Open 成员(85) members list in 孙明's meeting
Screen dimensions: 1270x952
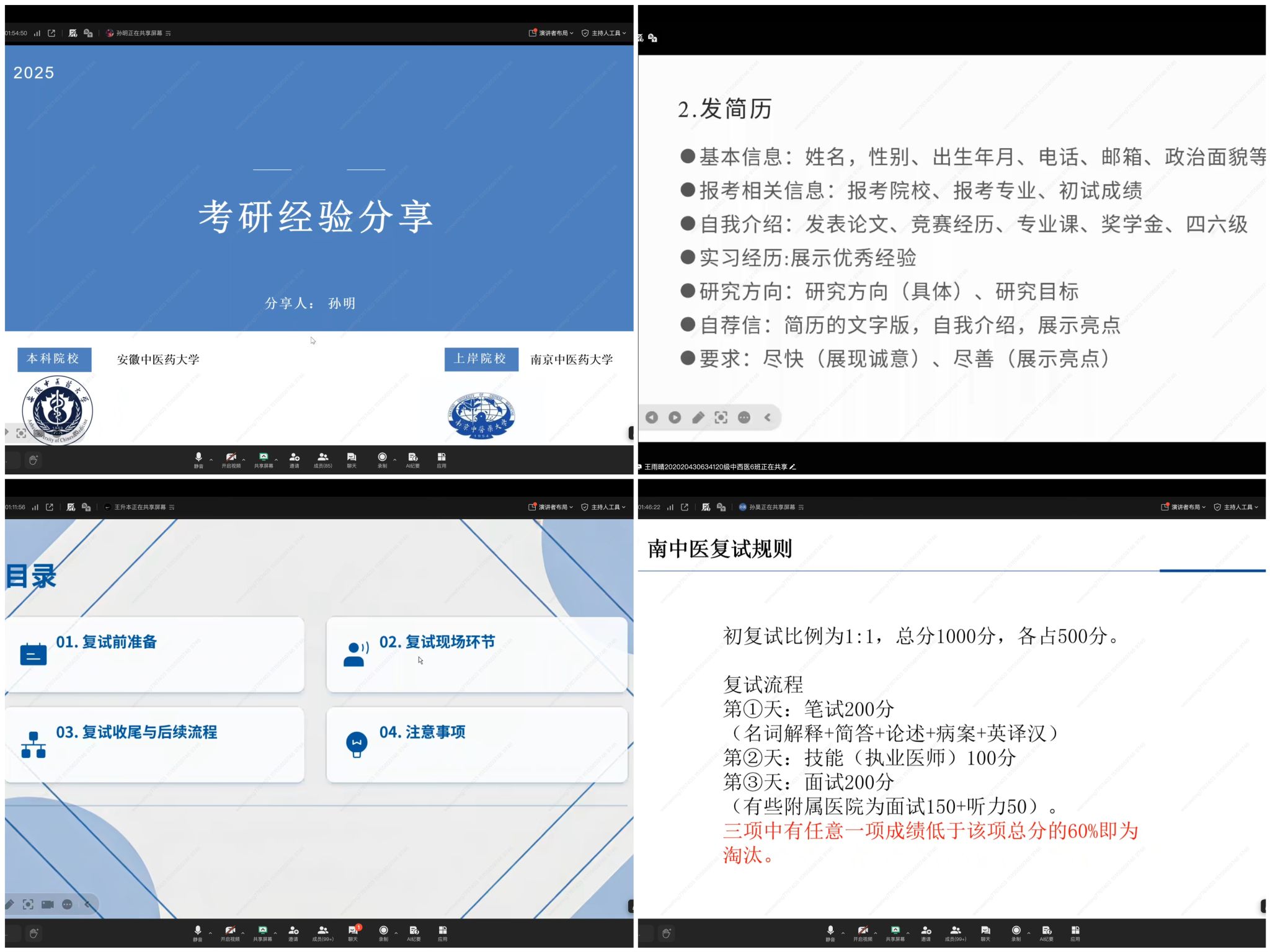pos(322,459)
